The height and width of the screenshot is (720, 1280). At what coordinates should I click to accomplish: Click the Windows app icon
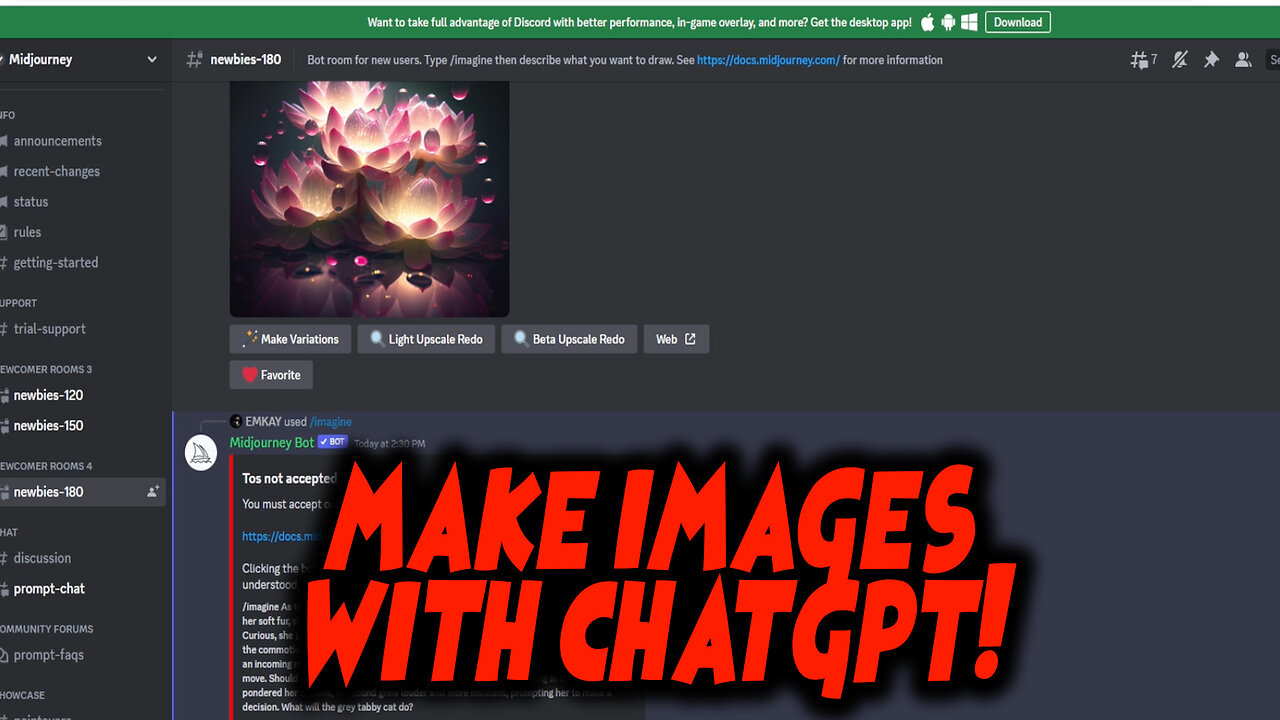pyautogui.click(x=969, y=22)
